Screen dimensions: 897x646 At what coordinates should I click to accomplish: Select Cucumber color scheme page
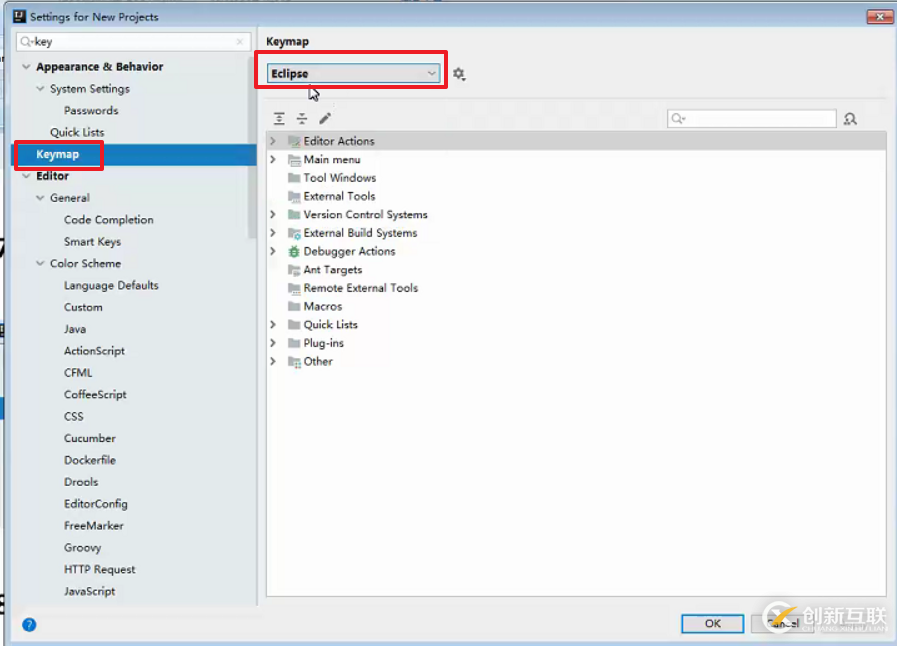pyautogui.click(x=90, y=438)
